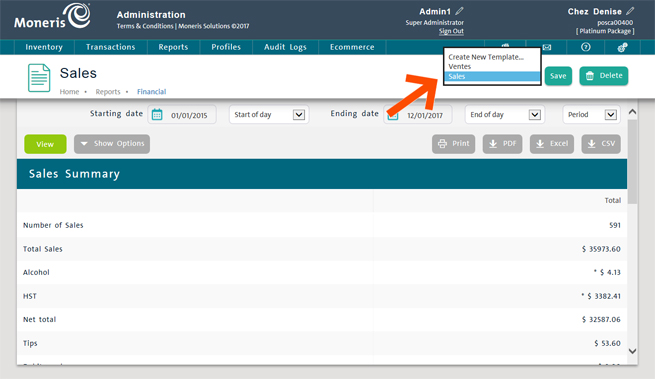Screen dimensions: 655x379
Task: Click the Starting date calendar icon
Action: [157, 114]
